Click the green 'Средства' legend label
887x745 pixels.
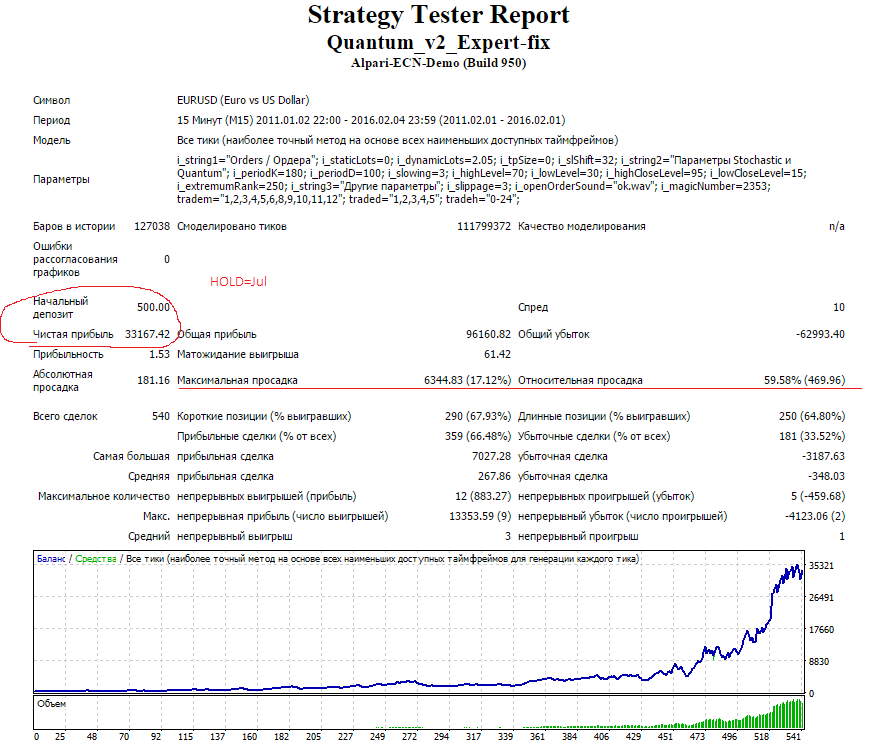[x=96, y=559]
